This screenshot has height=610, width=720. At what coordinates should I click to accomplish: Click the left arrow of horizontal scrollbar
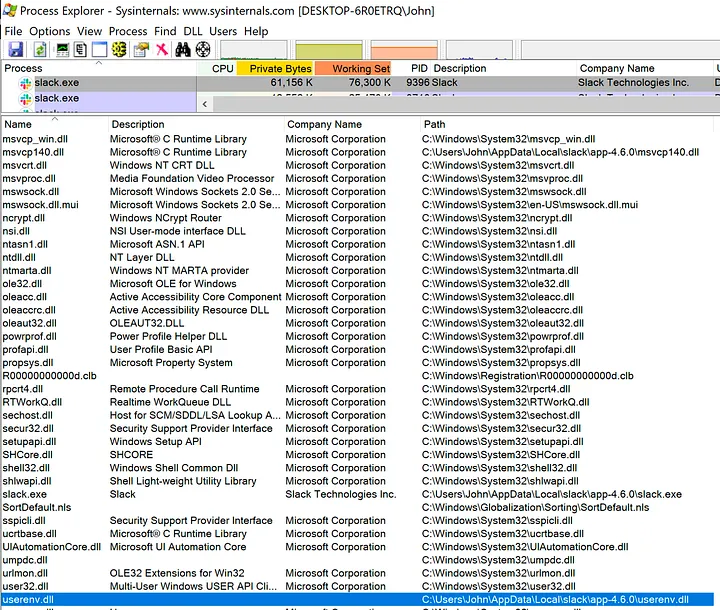pyautogui.click(x=206, y=103)
